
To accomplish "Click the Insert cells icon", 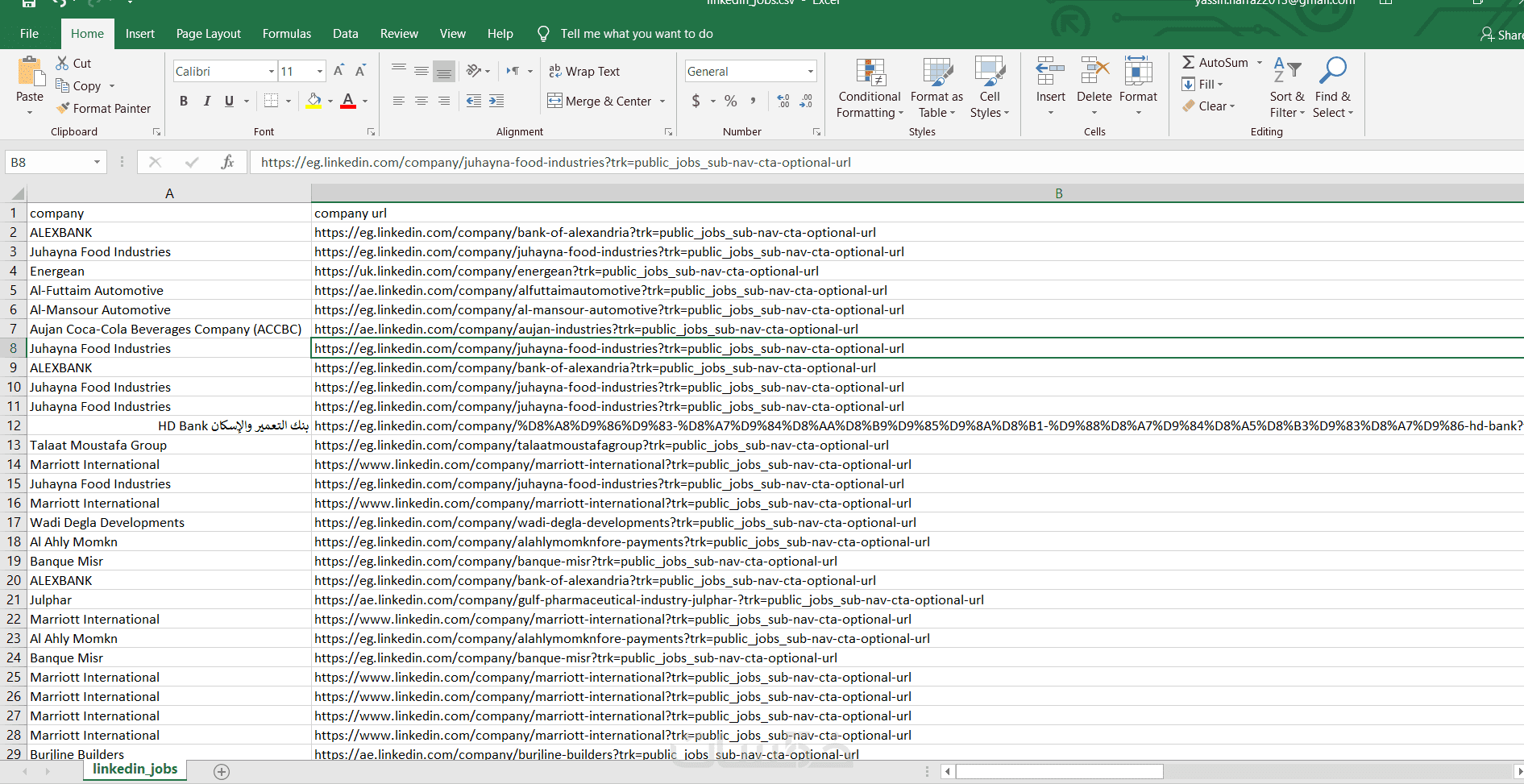I will [1050, 71].
